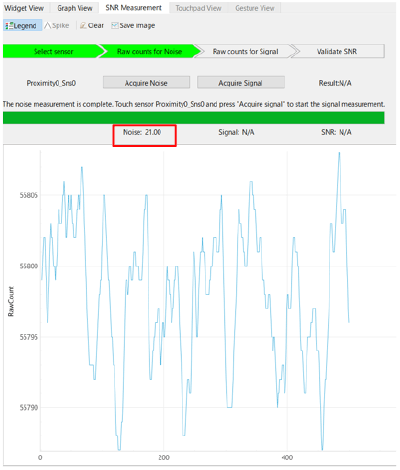
Task: Click the 'Validate SNR' step
Action: pyautogui.click(x=337, y=51)
